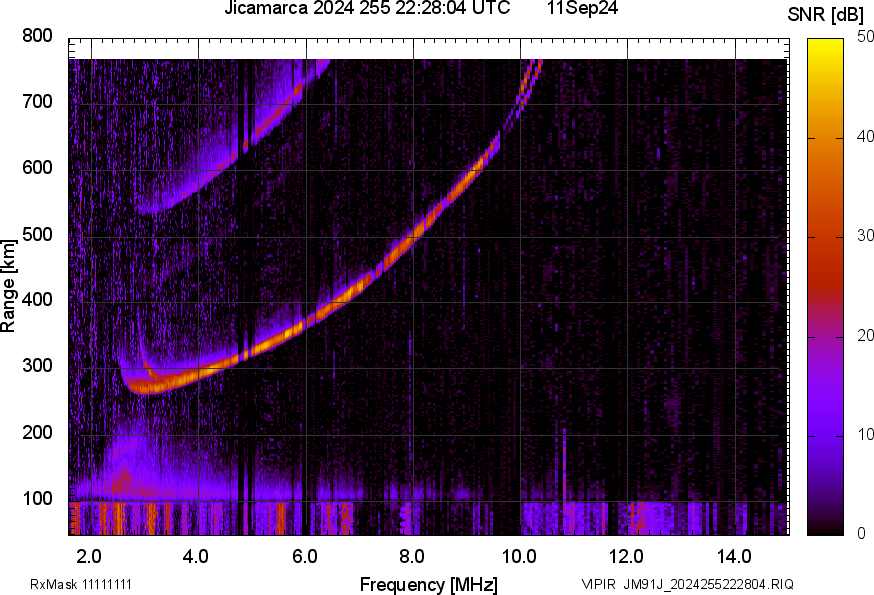Click the frequency tick label '8.0'
The width and height of the screenshot is (874, 595).
click(x=411, y=557)
